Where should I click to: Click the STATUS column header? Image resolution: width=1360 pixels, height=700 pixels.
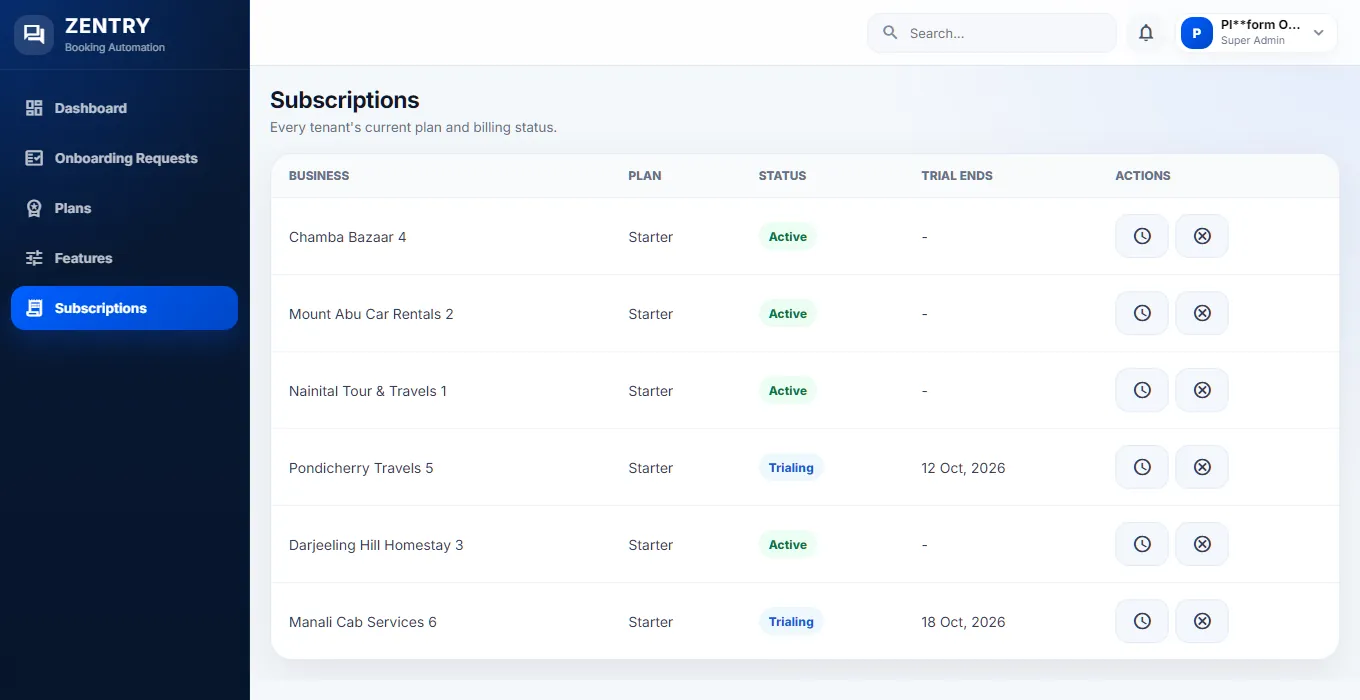(782, 175)
